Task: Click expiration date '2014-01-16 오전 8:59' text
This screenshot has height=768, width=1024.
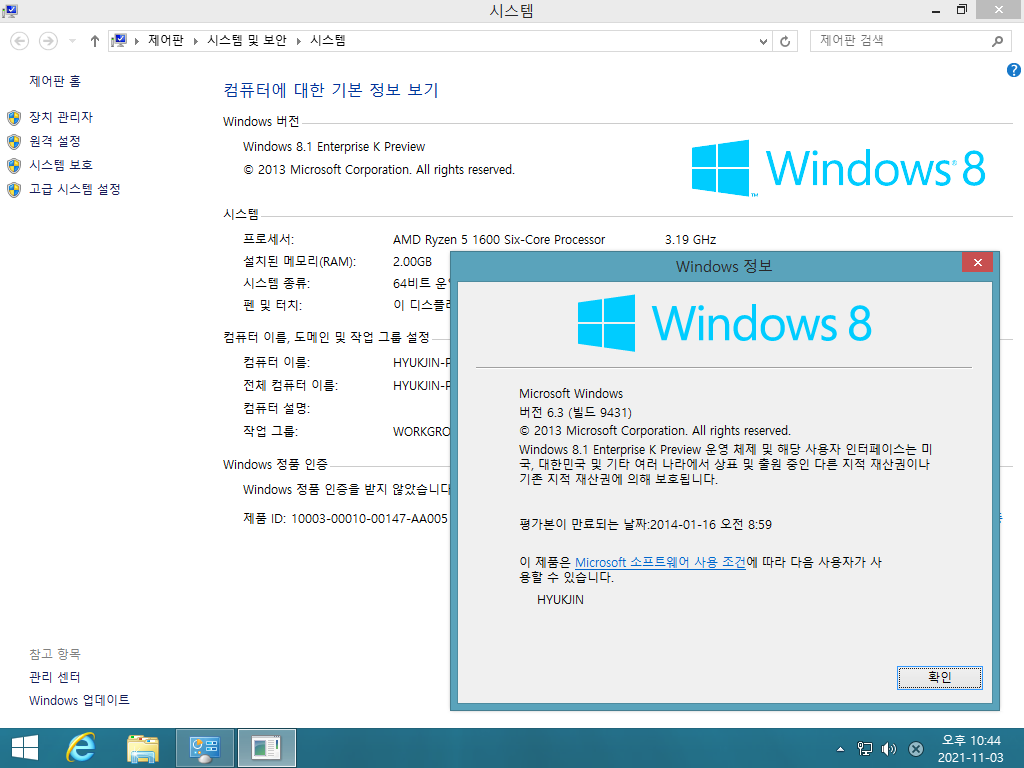Action: point(711,524)
